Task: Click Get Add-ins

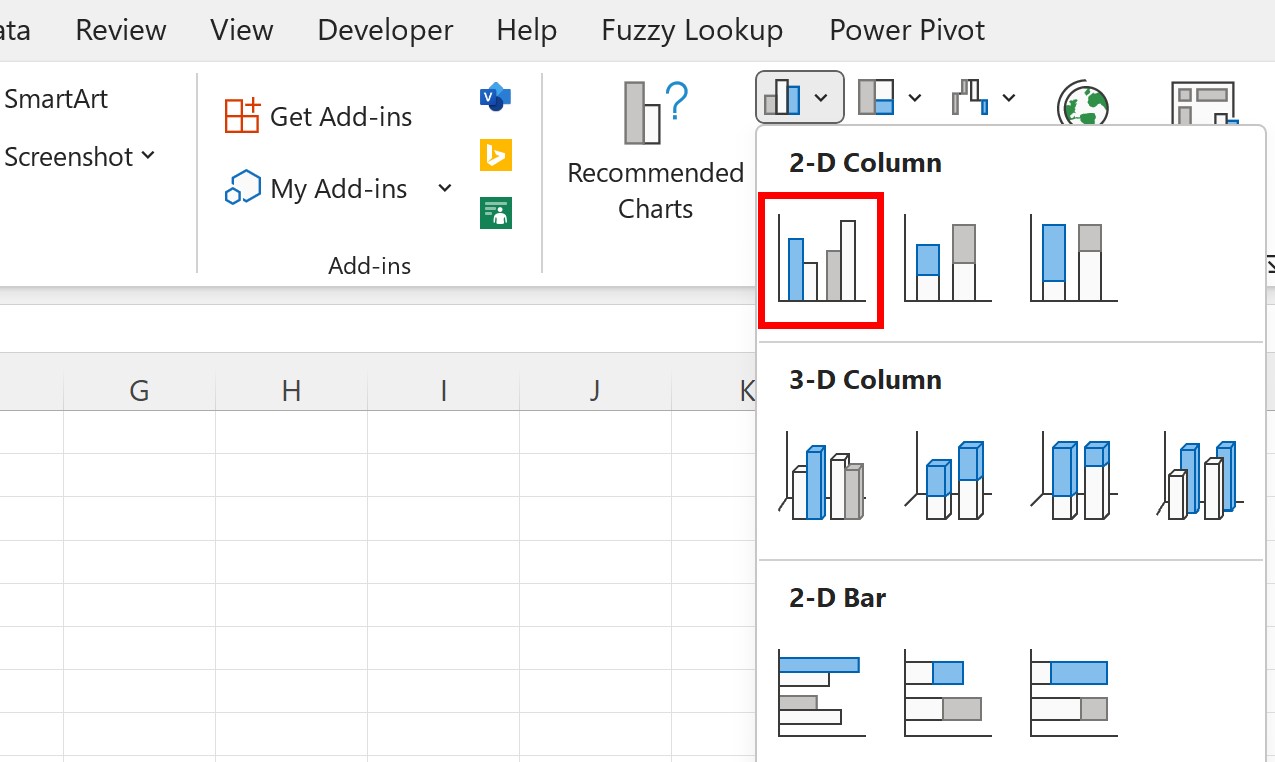Action: tap(318, 116)
